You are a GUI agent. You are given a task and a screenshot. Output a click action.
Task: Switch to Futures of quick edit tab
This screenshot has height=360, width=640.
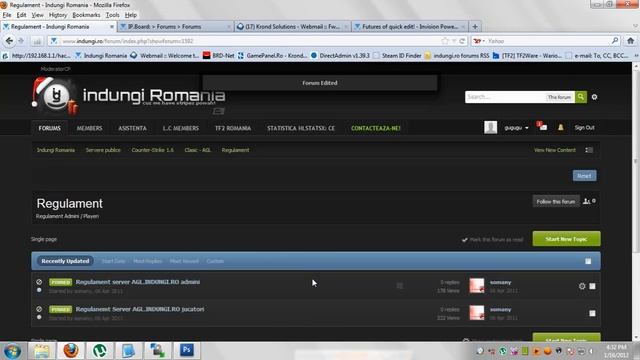pyautogui.click(x=410, y=27)
